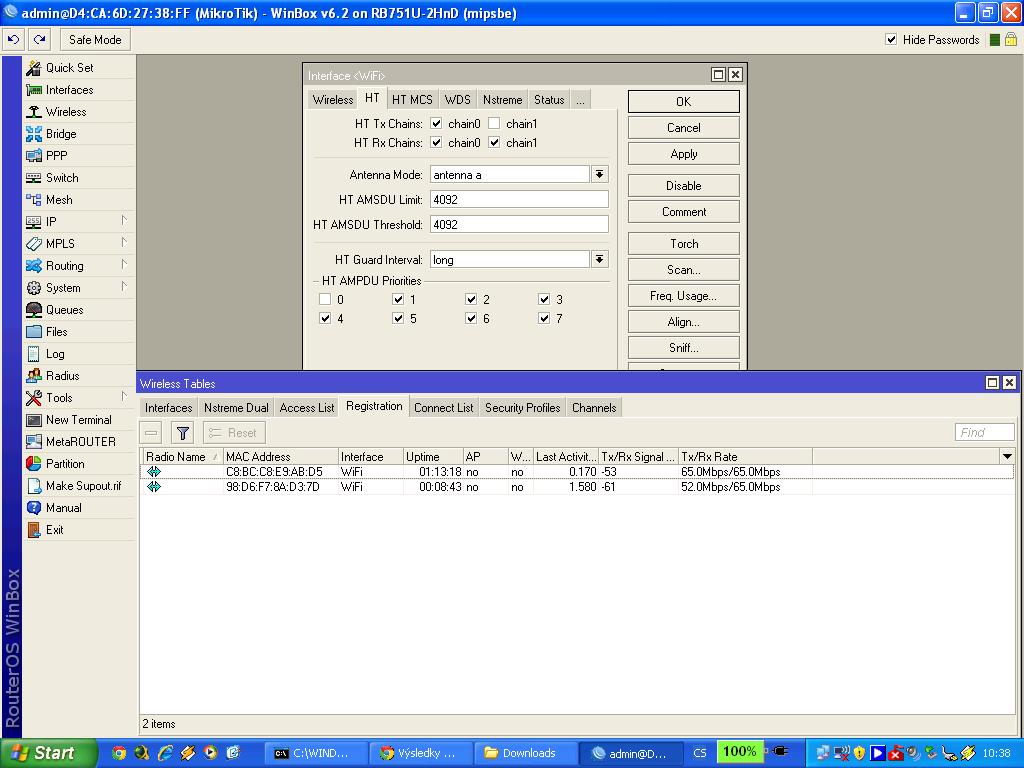Expand System submenu
Screen dimensions: 1024x768
(x=124, y=287)
